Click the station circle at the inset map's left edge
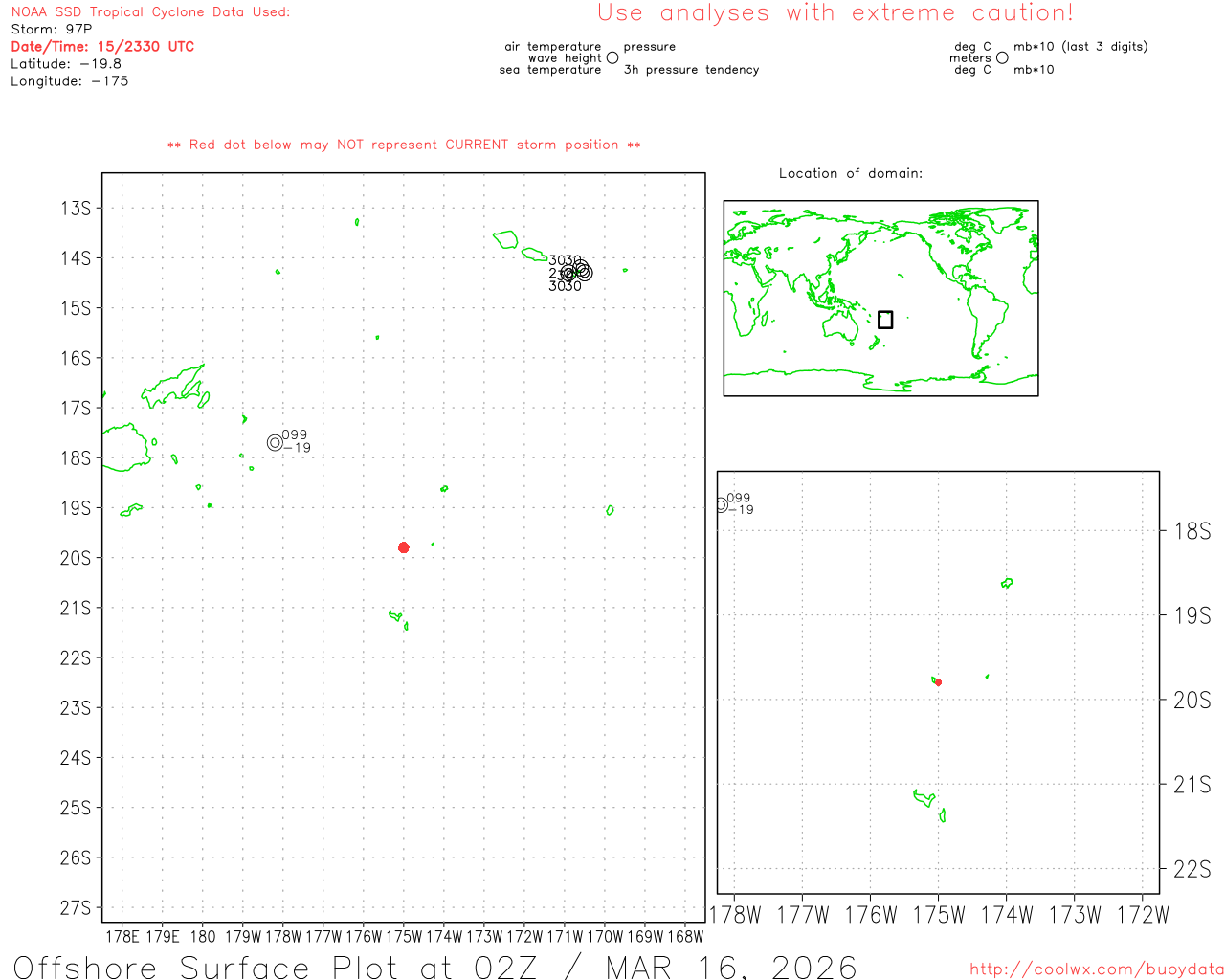 point(722,504)
